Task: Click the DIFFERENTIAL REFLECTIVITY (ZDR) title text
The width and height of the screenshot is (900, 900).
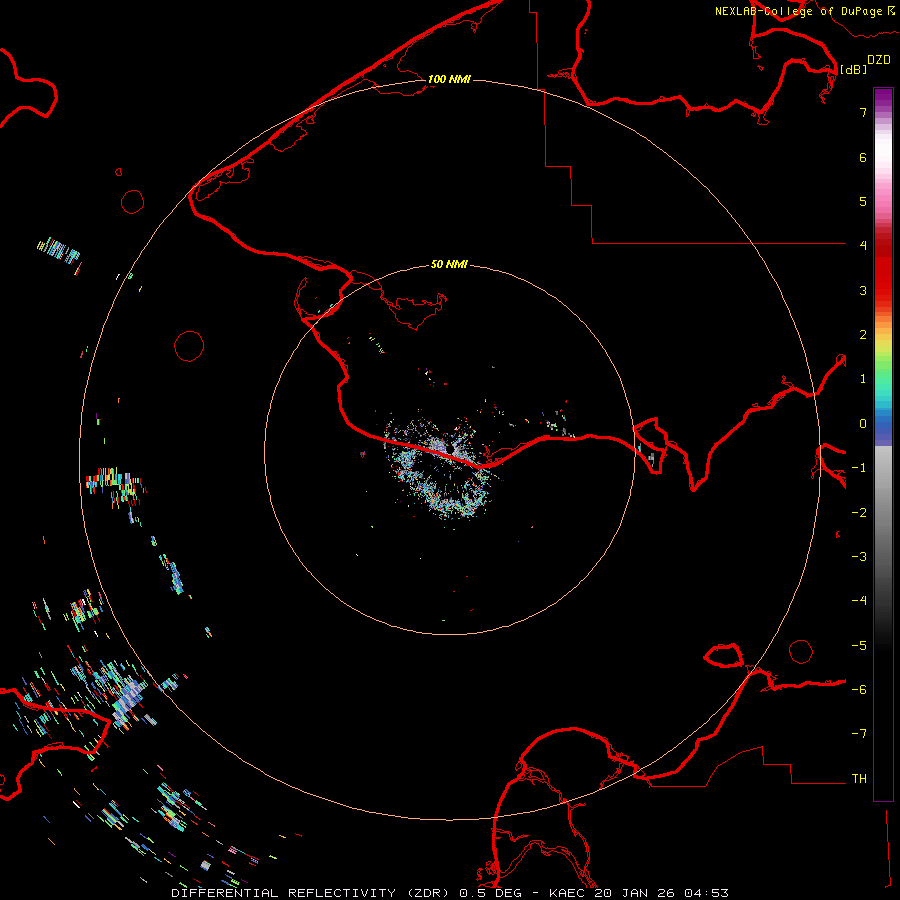Action: [313, 893]
